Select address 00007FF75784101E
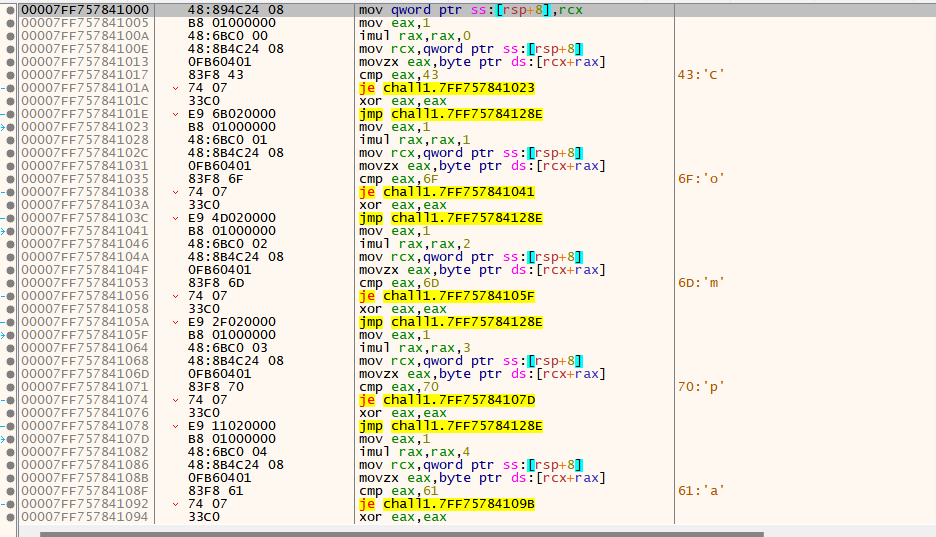The width and height of the screenshot is (936, 537). point(85,114)
